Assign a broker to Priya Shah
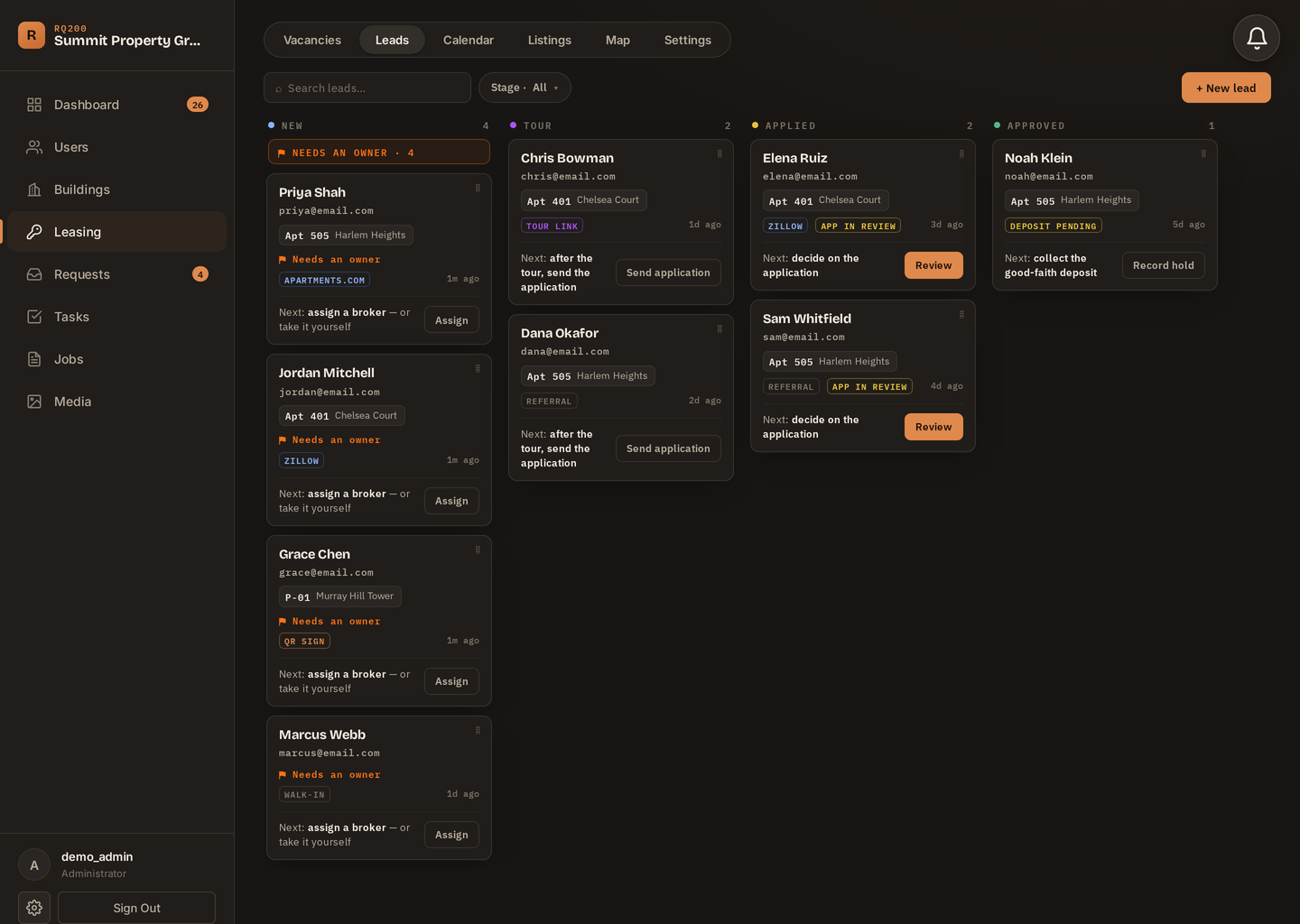The height and width of the screenshot is (924, 1300). (x=451, y=320)
